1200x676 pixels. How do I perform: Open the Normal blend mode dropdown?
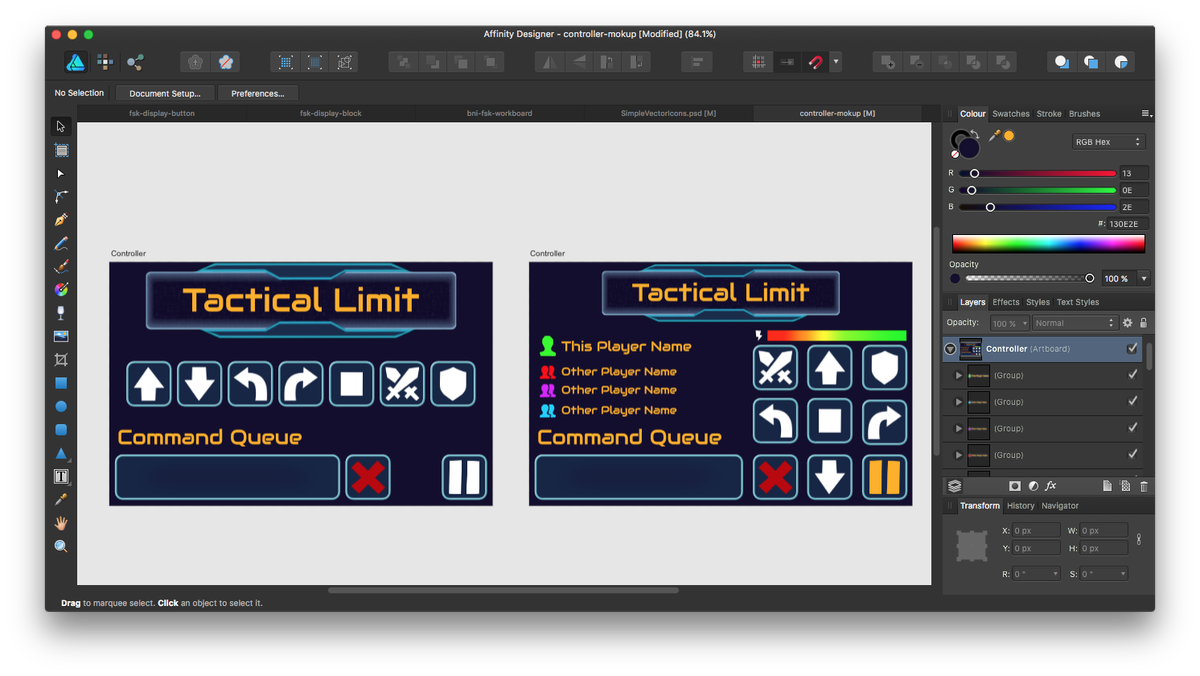tap(1074, 323)
